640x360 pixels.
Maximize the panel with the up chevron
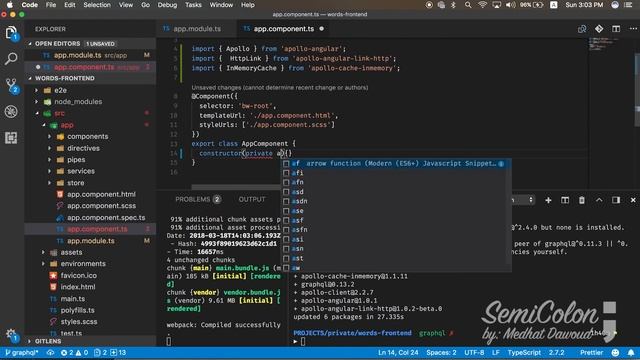click(599, 200)
